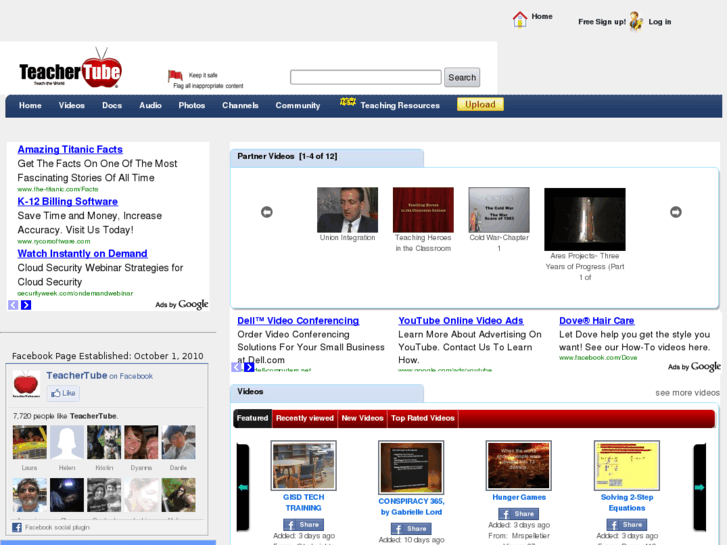Open the Audio menu item

tap(150, 105)
